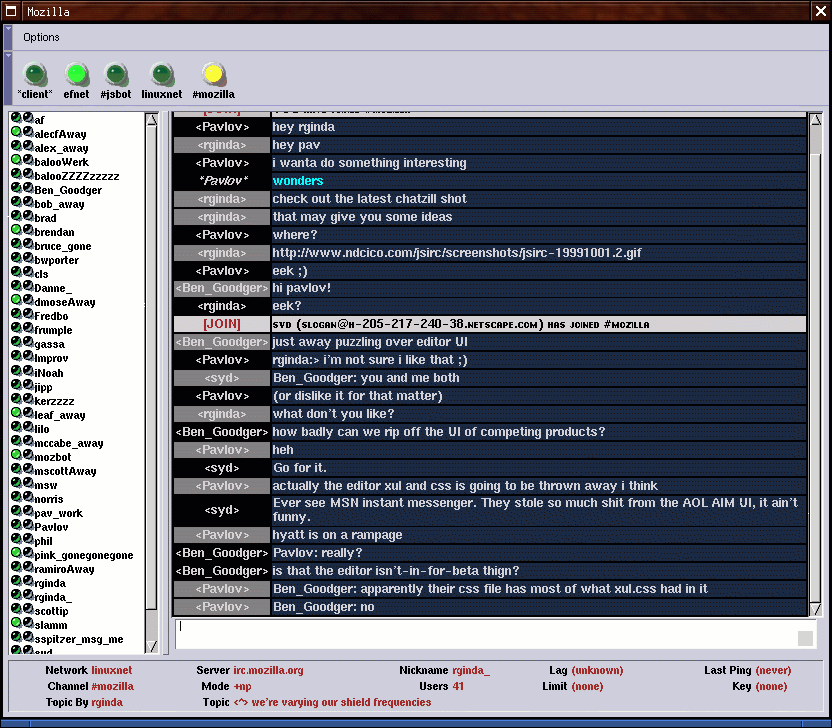Select user Ben_Goodger in the user list
The image size is (832, 728).
pos(68,190)
